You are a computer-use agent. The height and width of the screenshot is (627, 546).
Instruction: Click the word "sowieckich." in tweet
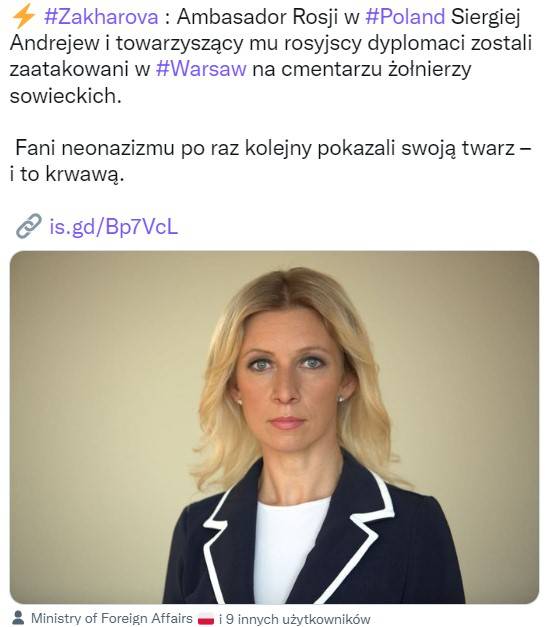pos(66,96)
